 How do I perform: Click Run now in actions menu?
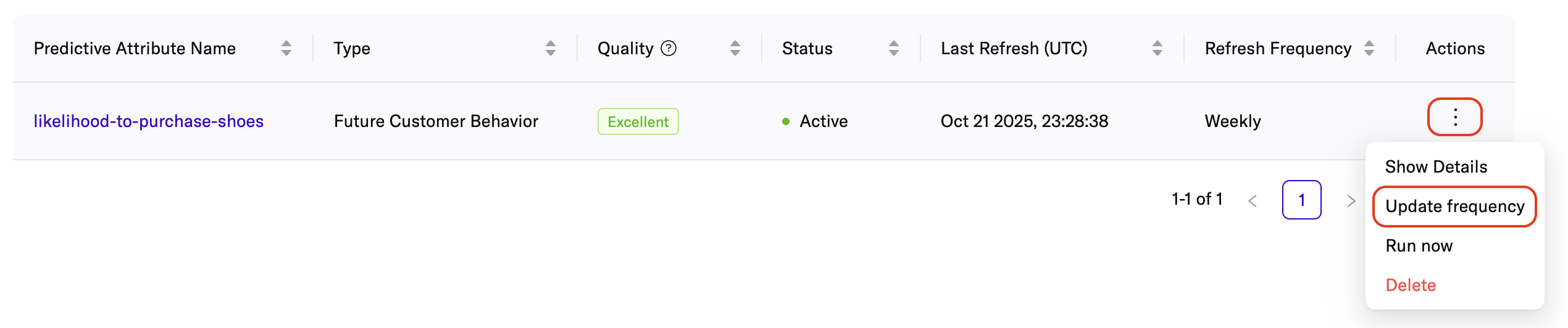click(1419, 246)
